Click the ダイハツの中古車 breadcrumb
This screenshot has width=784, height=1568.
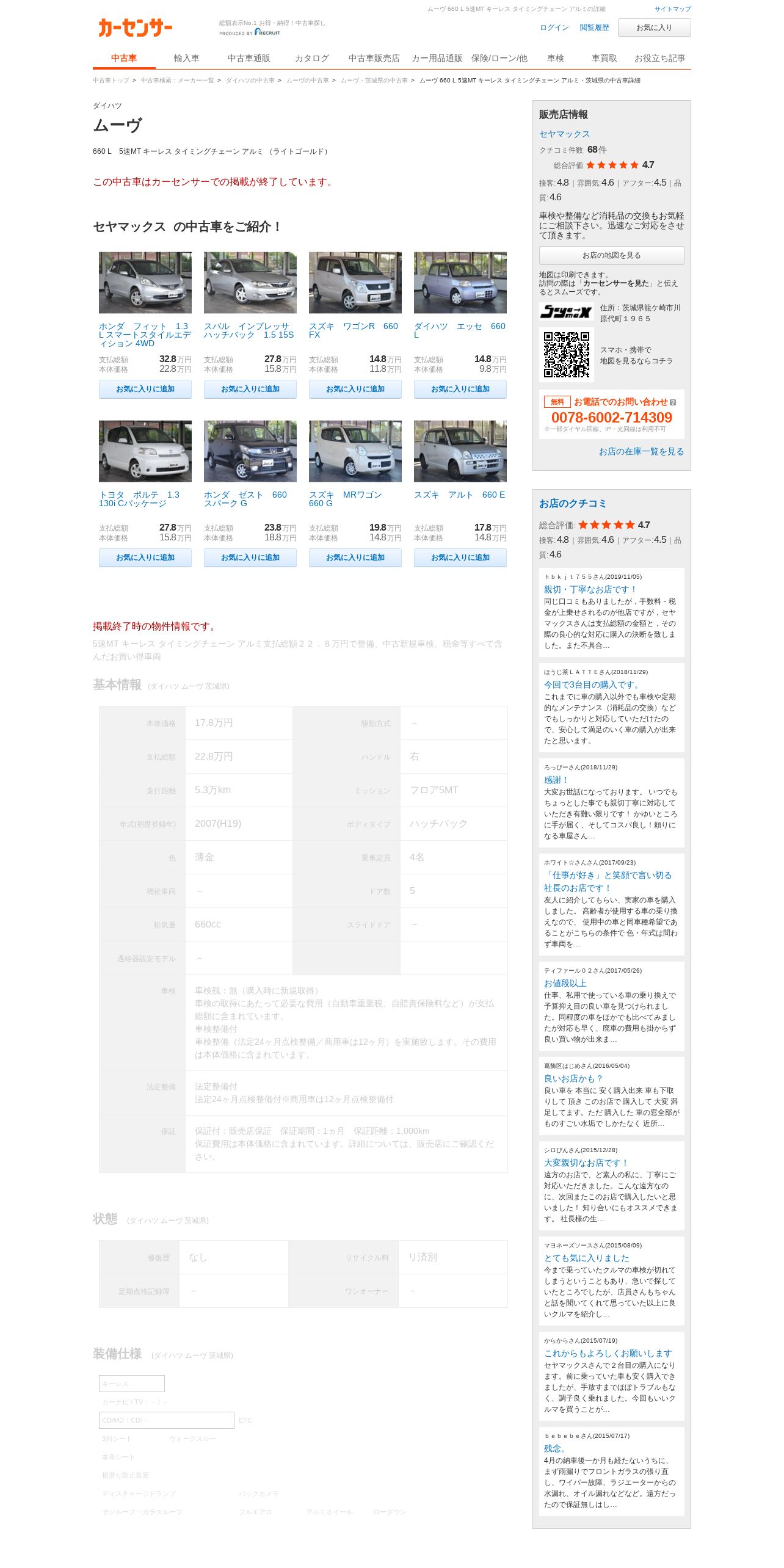250,81
